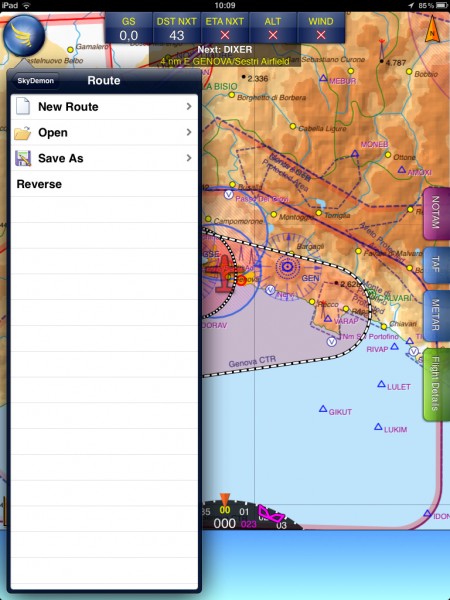Select the red aircraft symbol on map
Viewport: 450px width, 600px height.
pos(223,273)
